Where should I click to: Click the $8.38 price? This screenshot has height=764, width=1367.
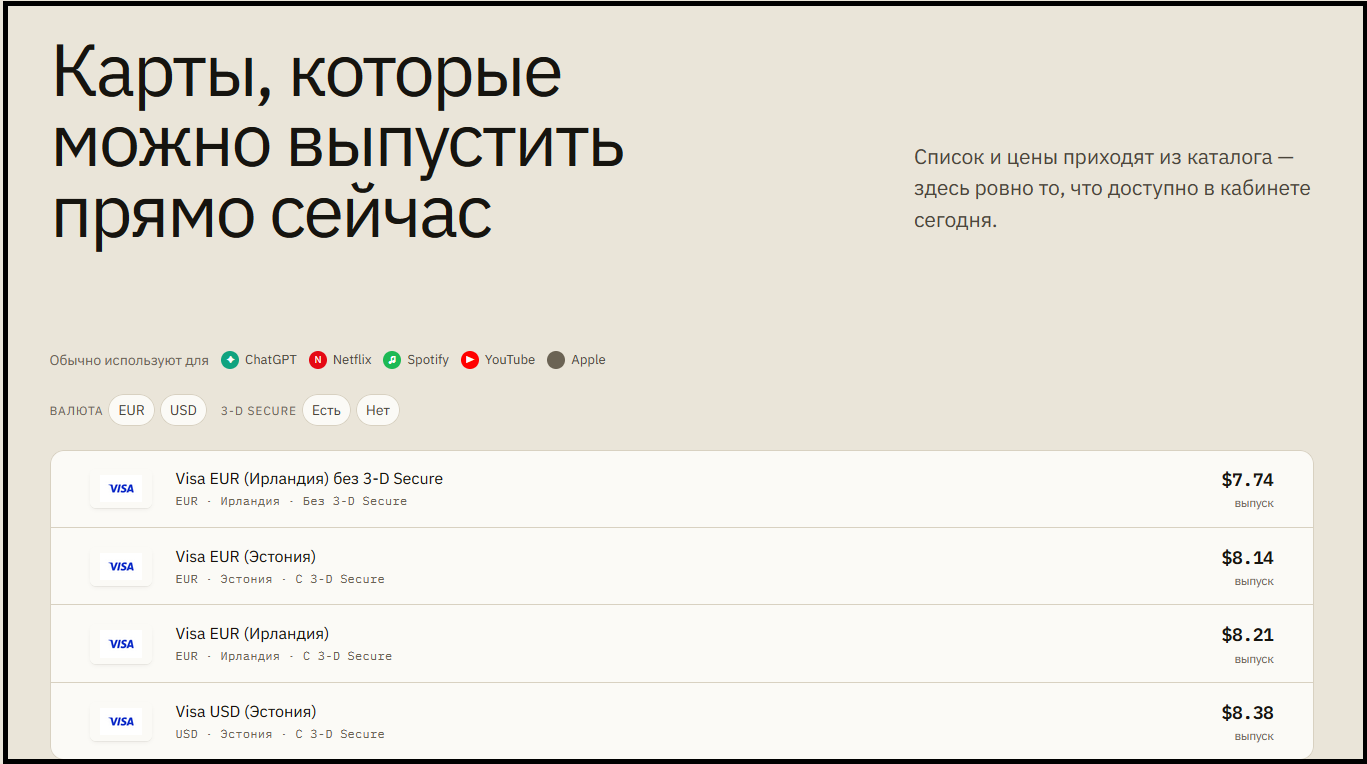click(1247, 713)
